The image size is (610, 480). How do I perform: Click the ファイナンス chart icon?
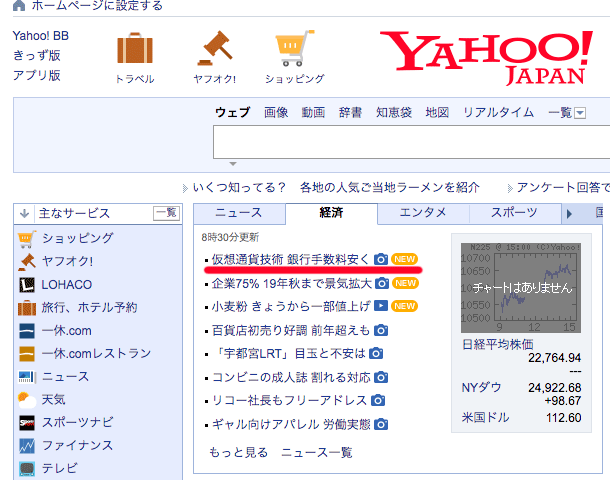coord(27,446)
